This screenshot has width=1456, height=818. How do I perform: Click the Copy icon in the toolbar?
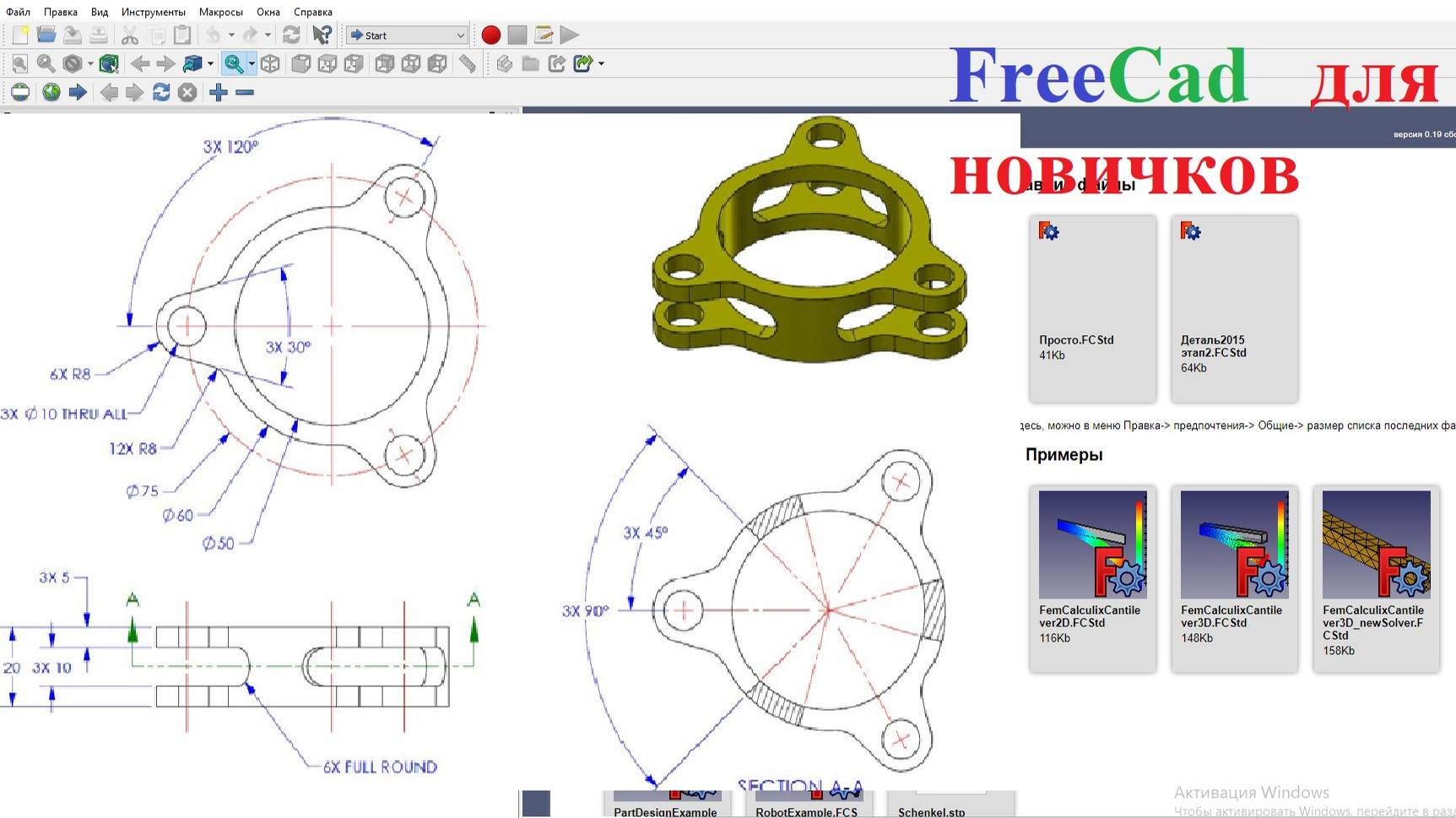point(156,35)
